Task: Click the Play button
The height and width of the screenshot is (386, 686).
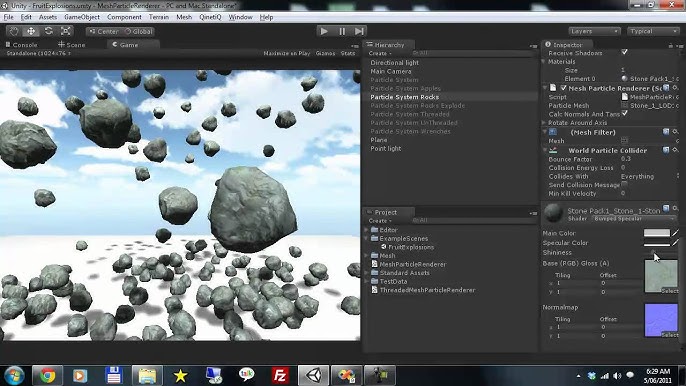Action: (x=324, y=31)
